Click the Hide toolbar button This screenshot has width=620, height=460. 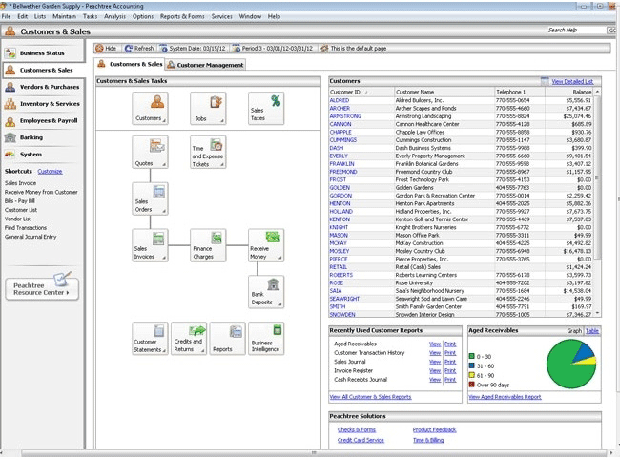pyautogui.click(x=106, y=48)
